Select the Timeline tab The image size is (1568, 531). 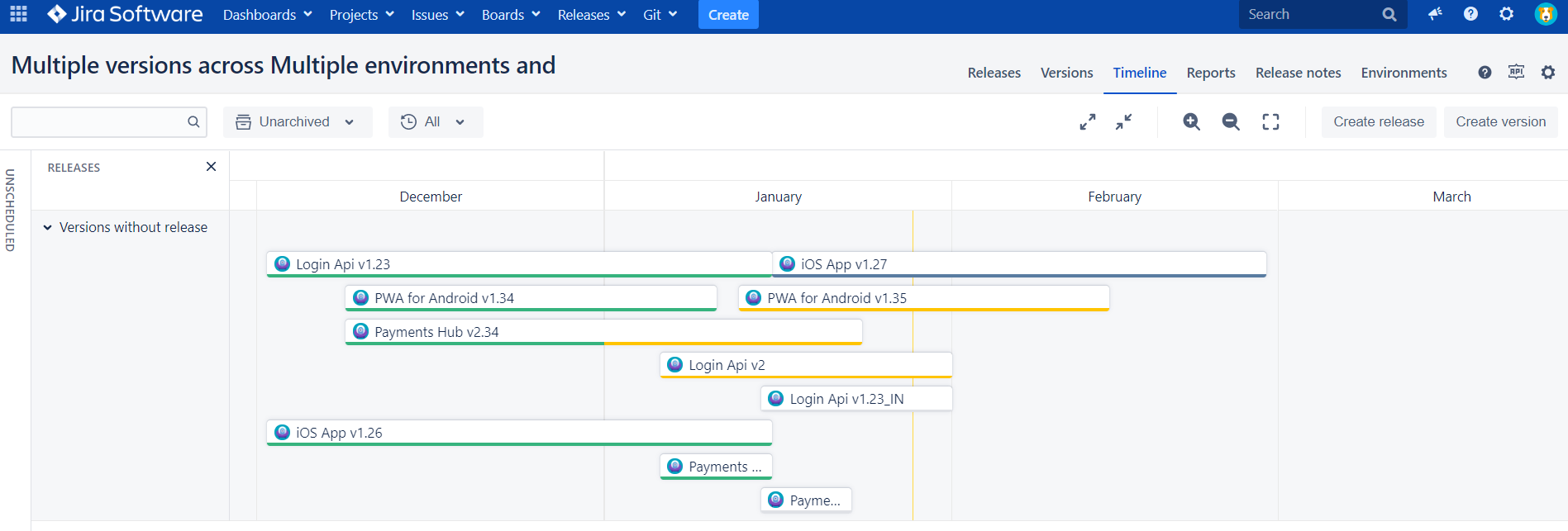coord(1139,73)
